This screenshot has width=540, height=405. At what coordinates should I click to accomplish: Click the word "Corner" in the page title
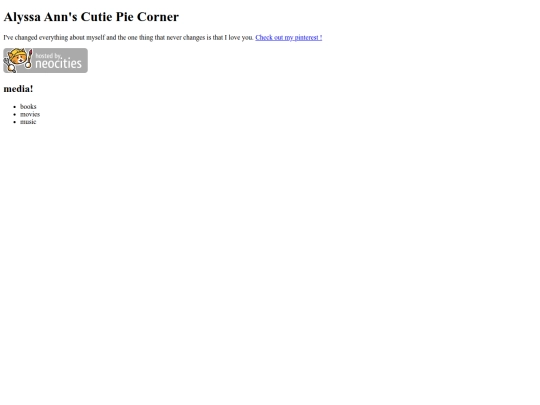tap(158, 17)
